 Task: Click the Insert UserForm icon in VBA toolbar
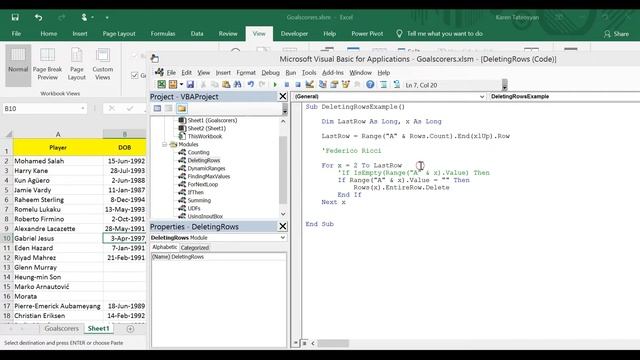(173, 84)
